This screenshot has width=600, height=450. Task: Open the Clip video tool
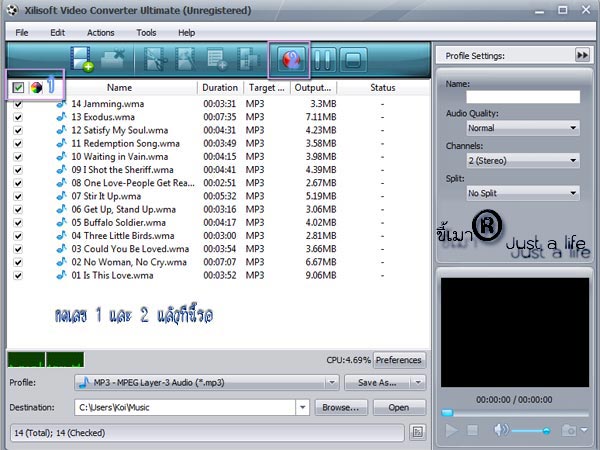[x=155, y=59]
